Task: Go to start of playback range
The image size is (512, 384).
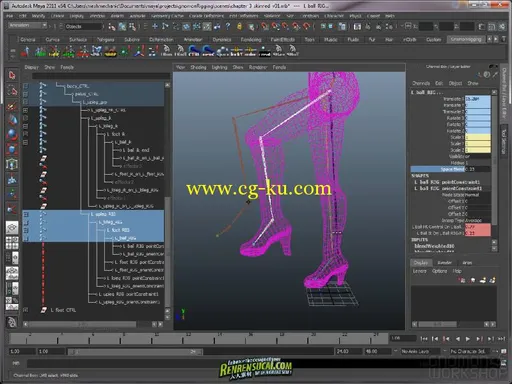Action: 424,339
